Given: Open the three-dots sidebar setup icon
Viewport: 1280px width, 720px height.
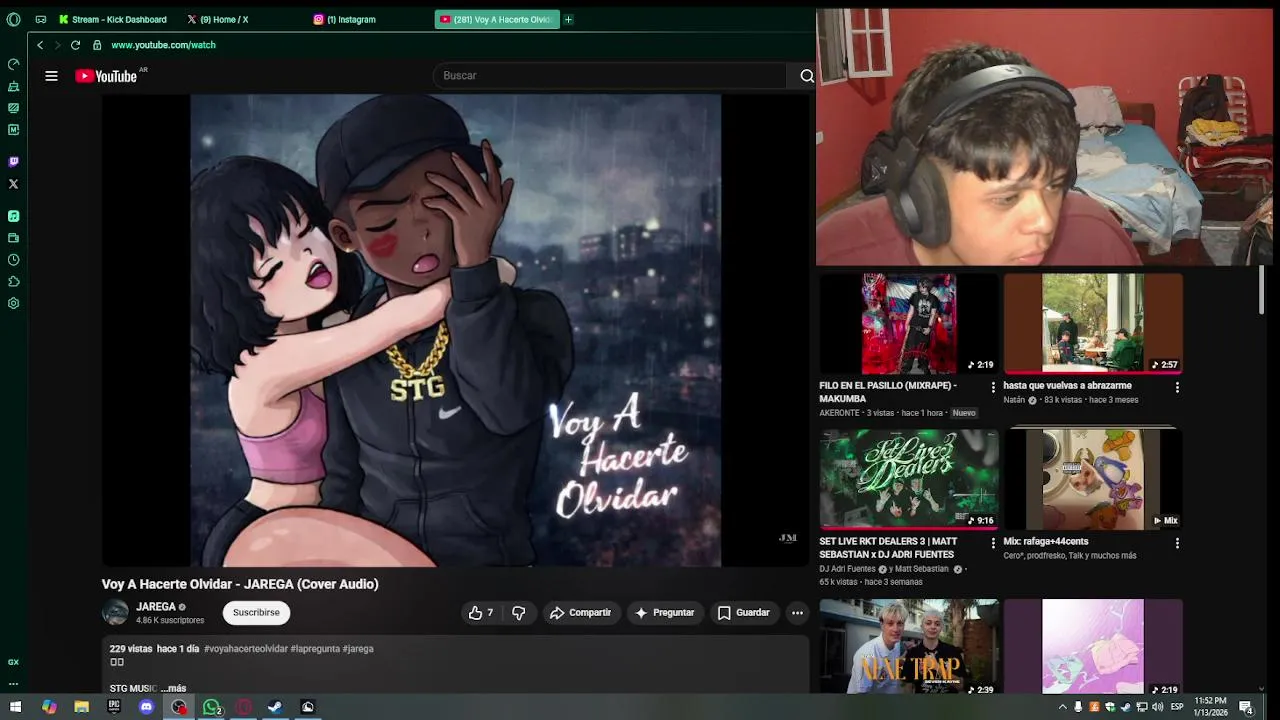Looking at the screenshot, I should (x=13, y=684).
